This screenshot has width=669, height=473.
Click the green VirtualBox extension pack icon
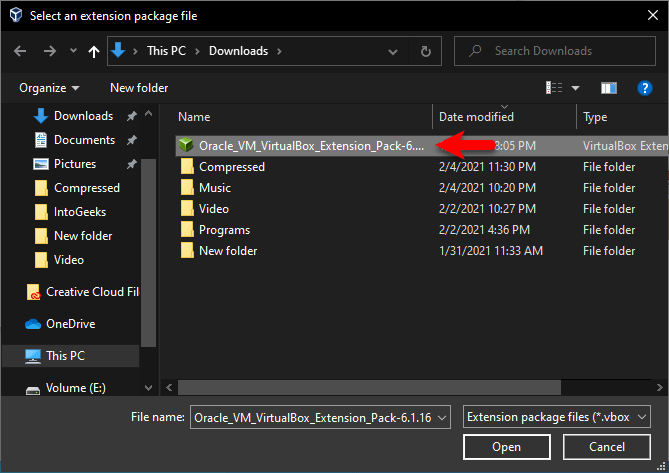tap(186, 145)
